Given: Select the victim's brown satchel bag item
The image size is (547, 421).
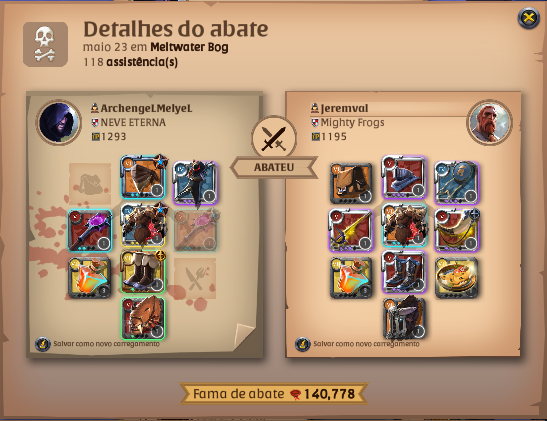Looking at the screenshot, I should (351, 183).
